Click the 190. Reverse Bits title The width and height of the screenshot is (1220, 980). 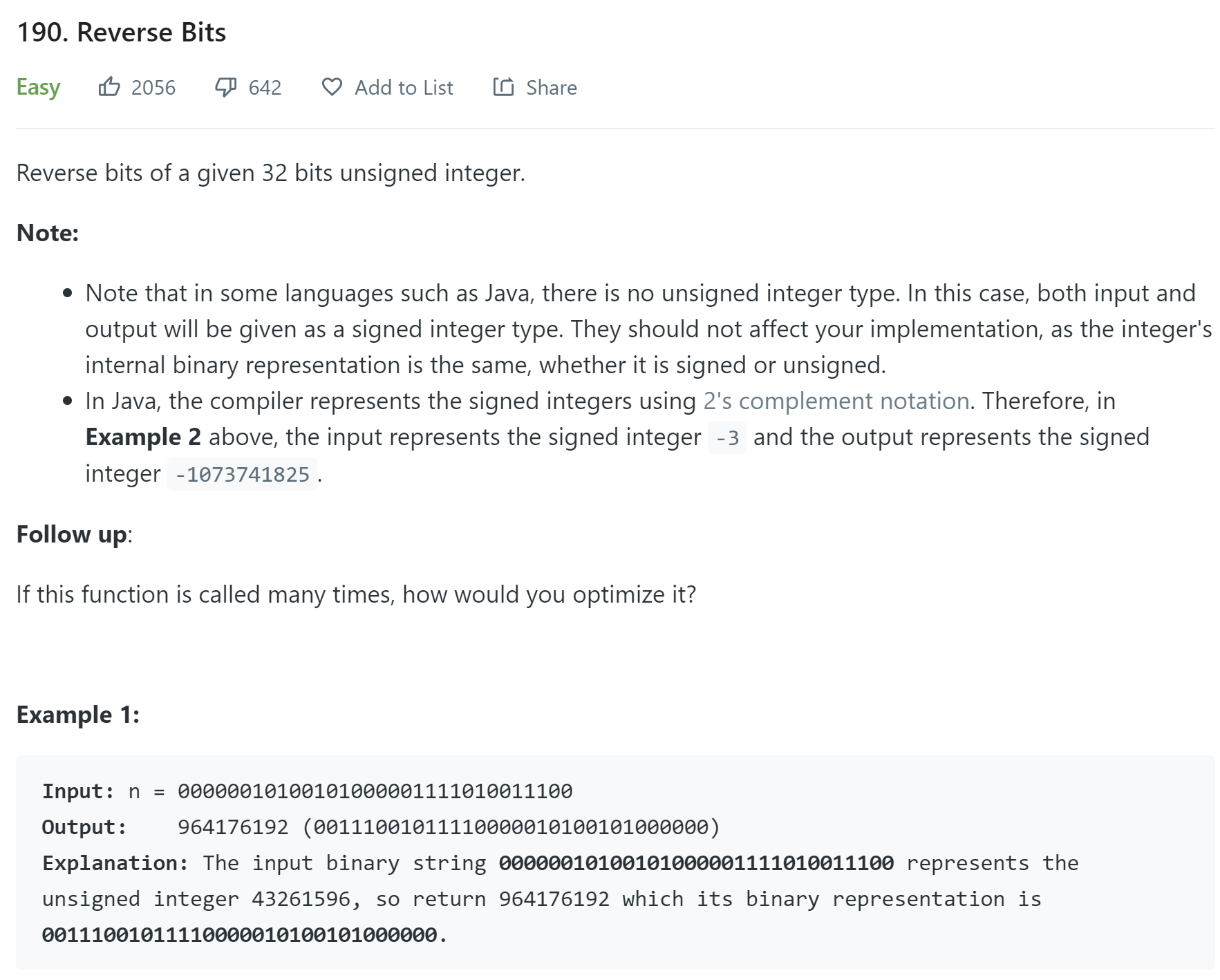point(121,32)
